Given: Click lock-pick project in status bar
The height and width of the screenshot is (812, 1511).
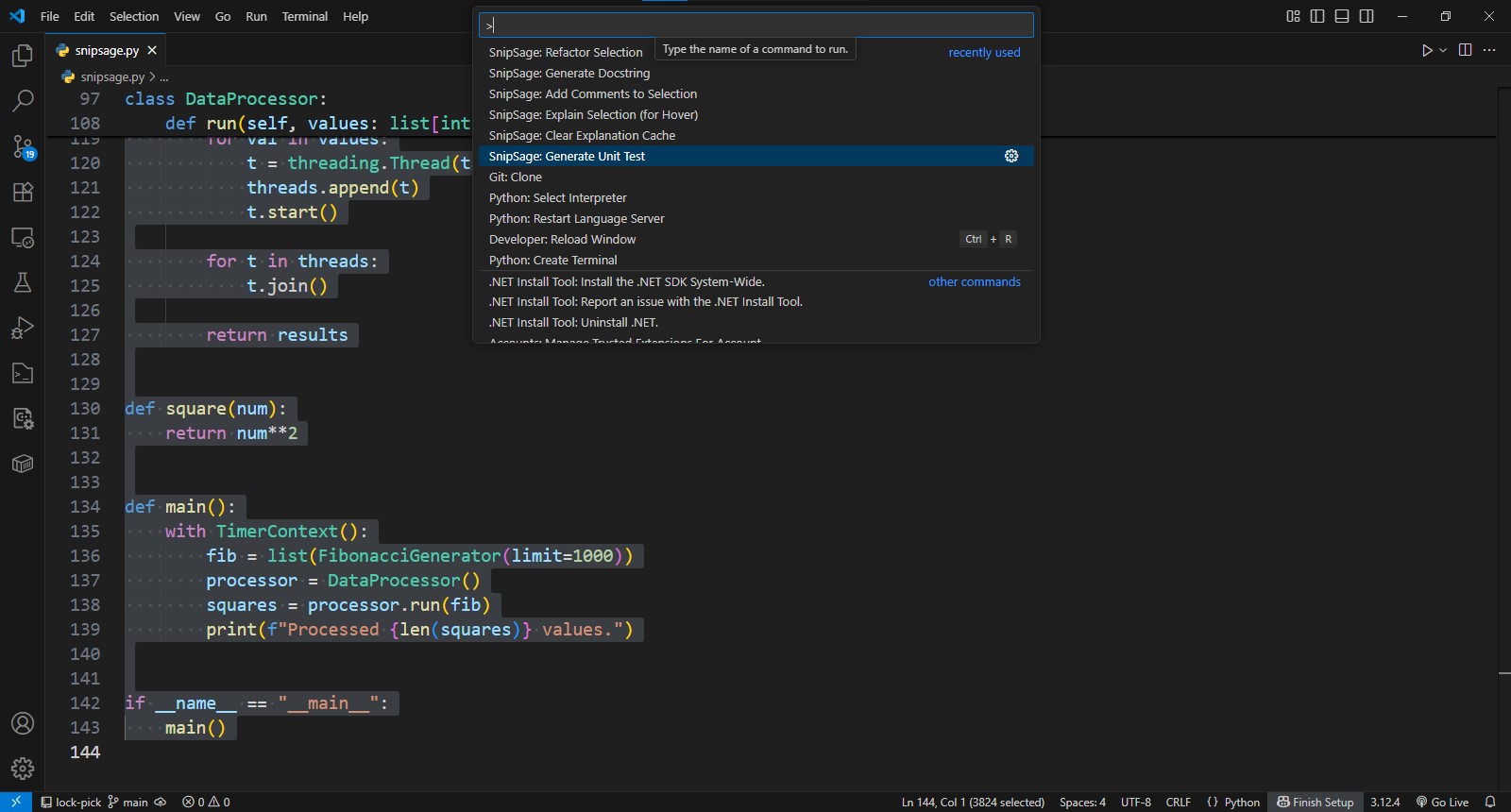Looking at the screenshot, I should (71, 802).
